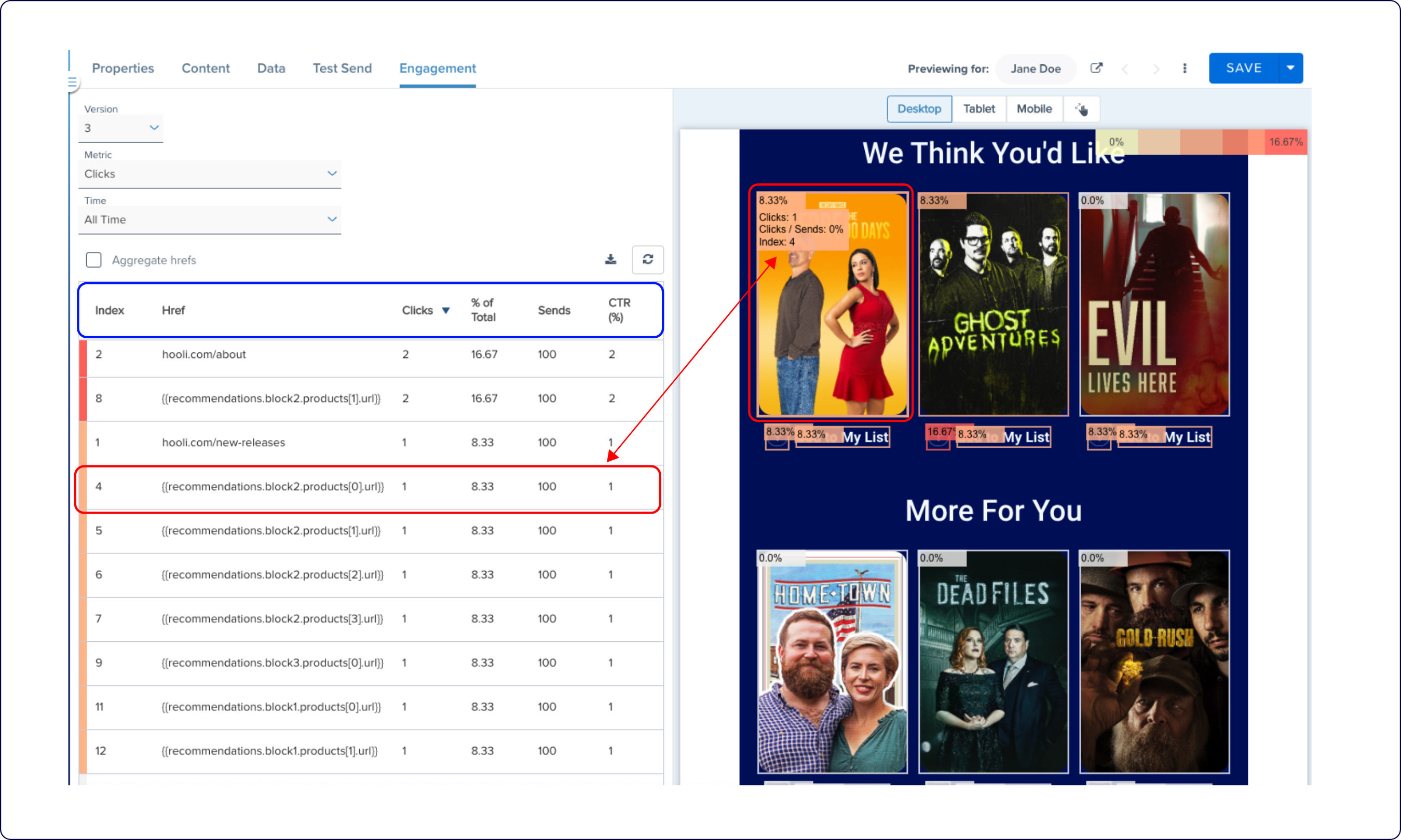Select the recommendations.block2.products[3].url row
The width and height of the screenshot is (1401, 840).
pyautogui.click(x=371, y=618)
